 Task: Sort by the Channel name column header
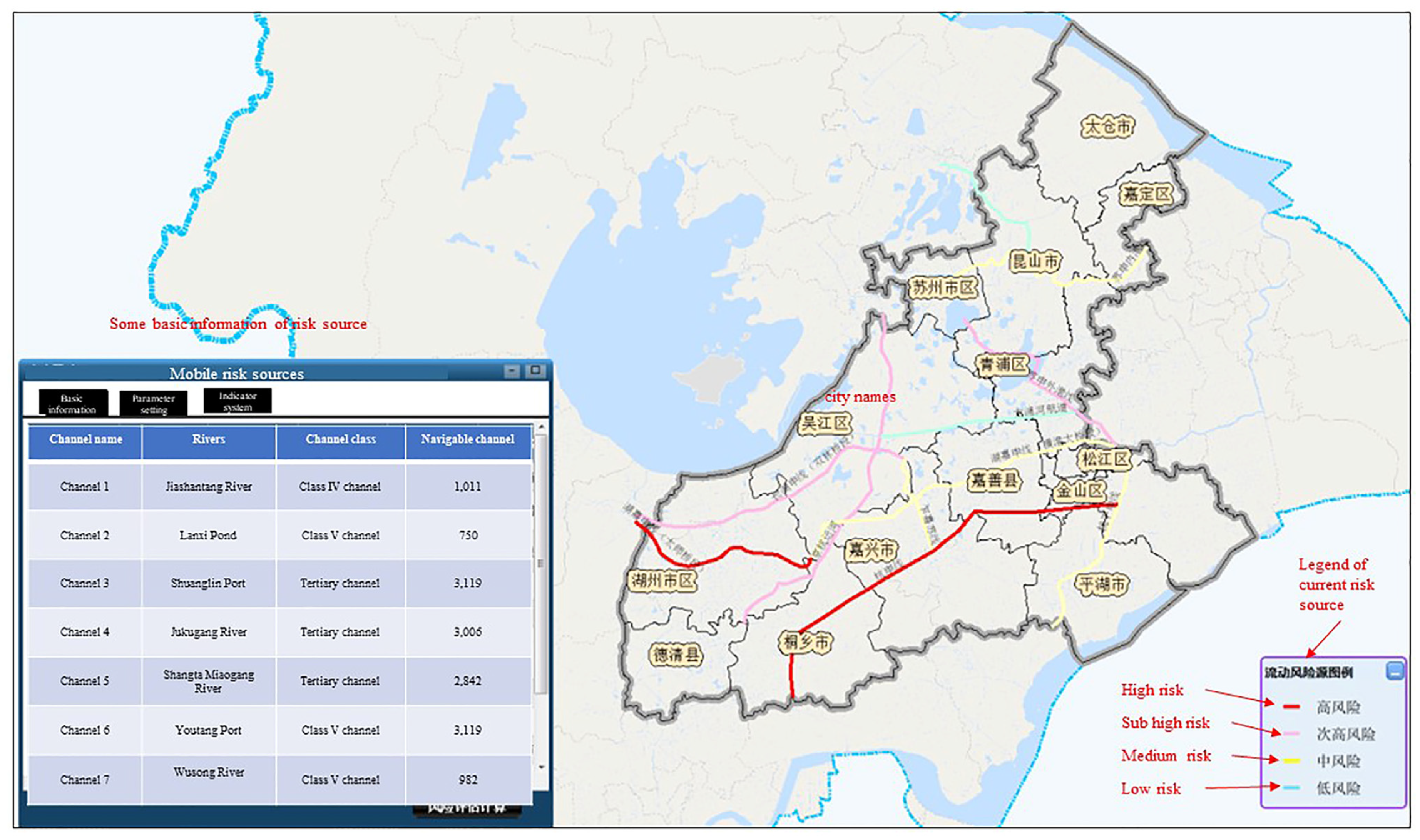pyautogui.click(x=85, y=439)
